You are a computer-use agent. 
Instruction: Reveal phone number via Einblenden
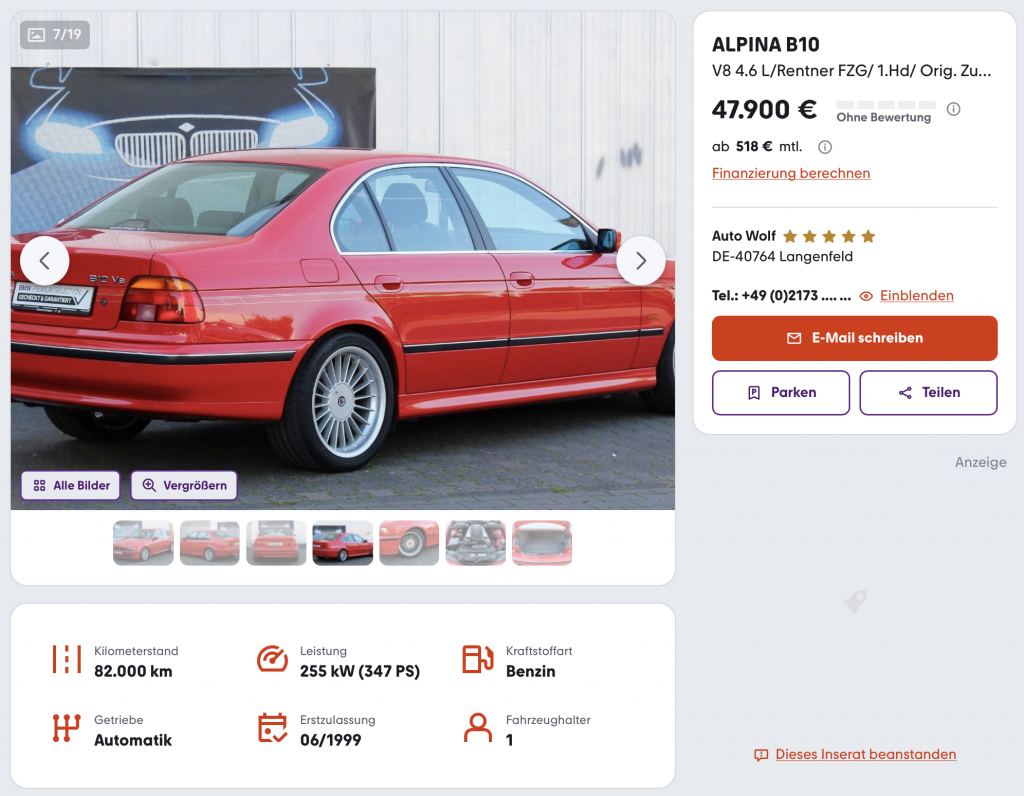(916, 296)
